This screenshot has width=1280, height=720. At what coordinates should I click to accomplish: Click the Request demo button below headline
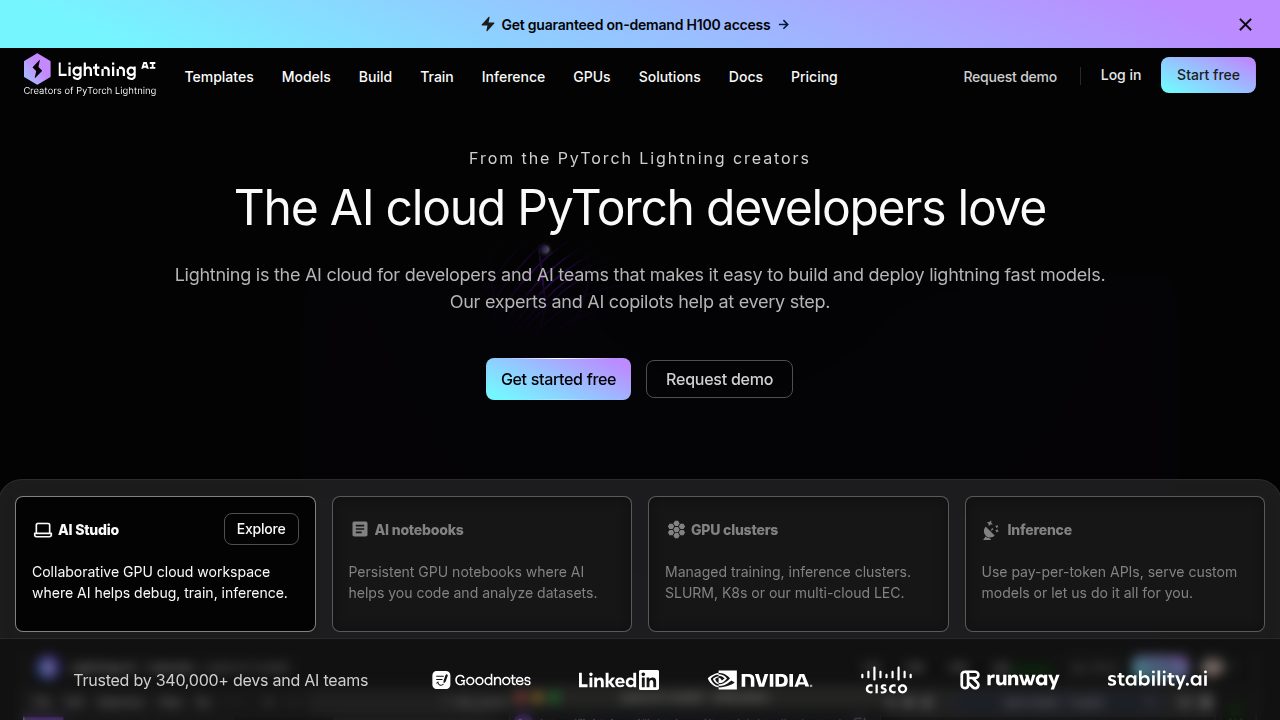pos(719,379)
